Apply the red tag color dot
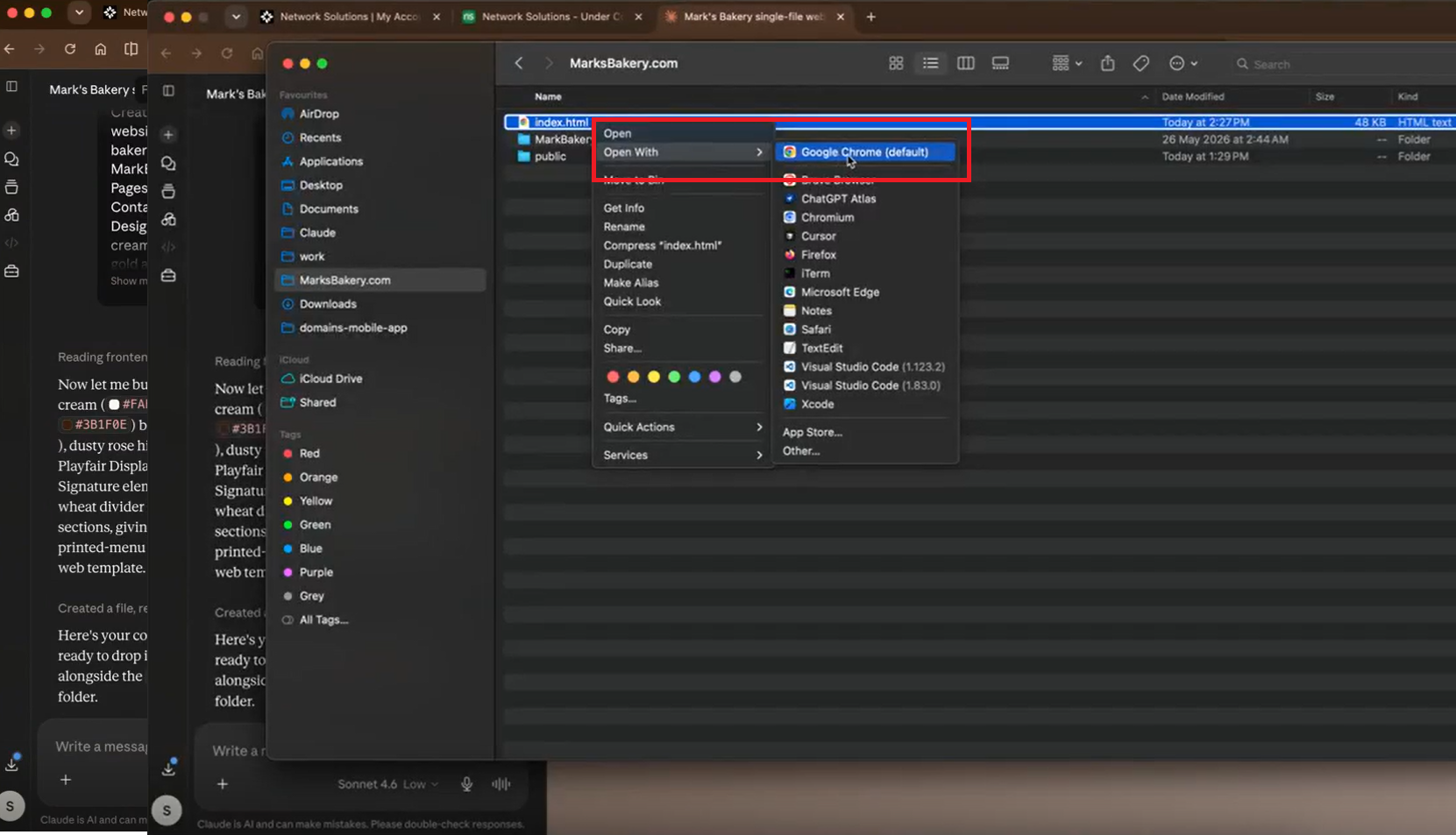This screenshot has height=835, width=1456. coord(613,377)
